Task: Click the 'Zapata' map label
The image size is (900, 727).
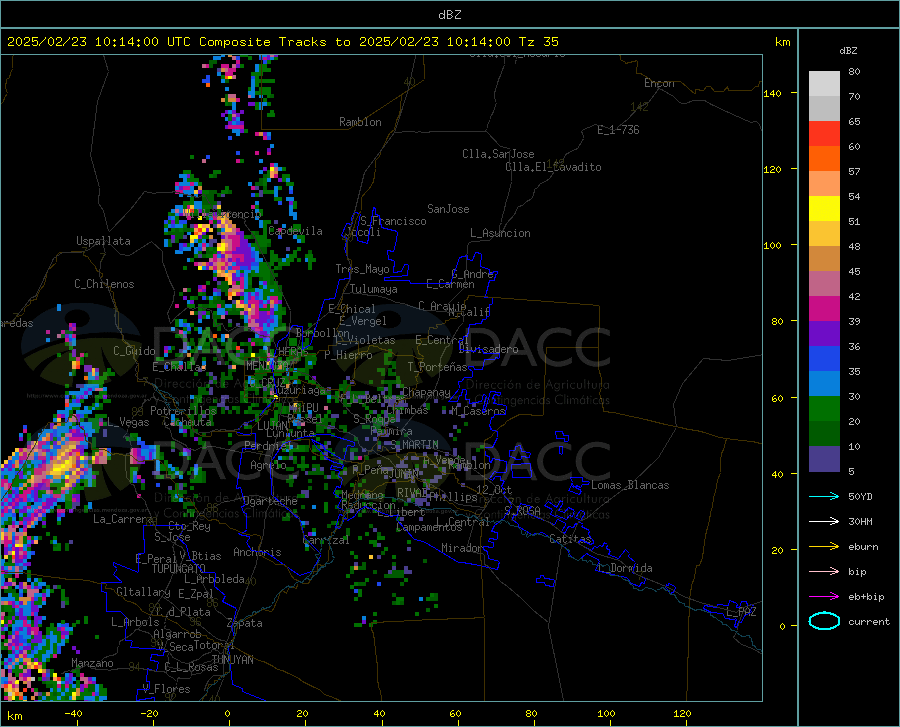Action: (245, 623)
